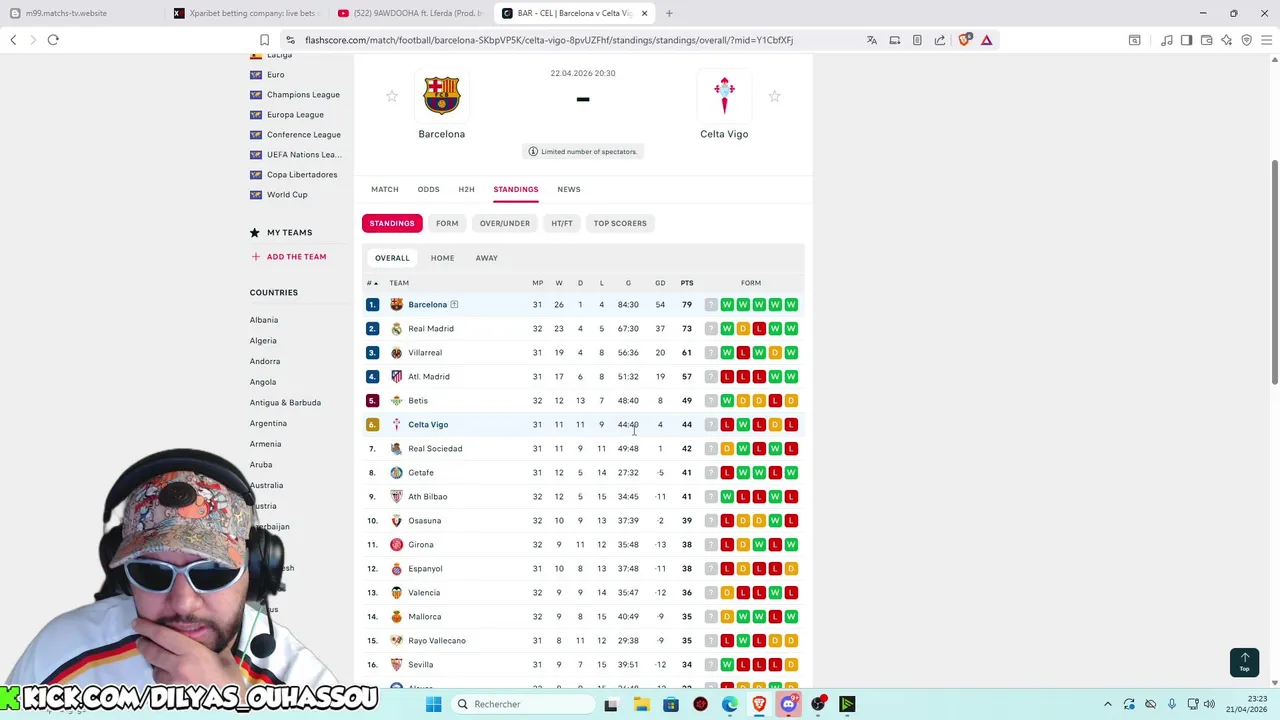Viewport: 1280px width, 720px height.
Task: Open the NEWS tab
Action: (569, 189)
